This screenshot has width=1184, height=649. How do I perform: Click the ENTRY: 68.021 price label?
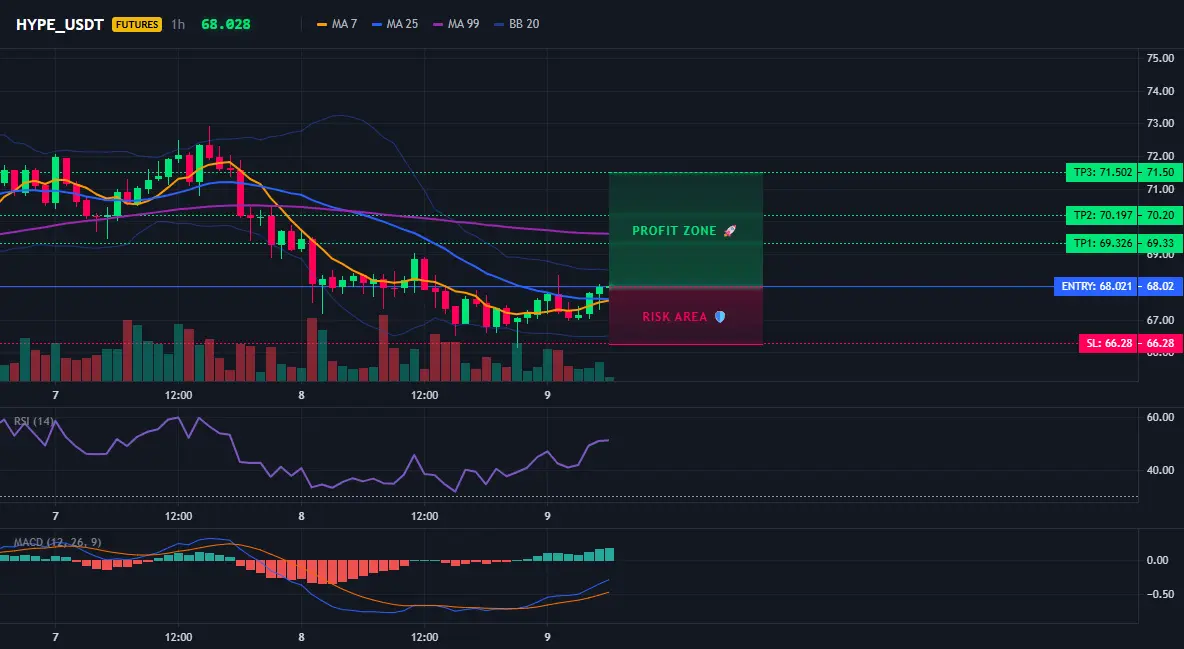(x=1098, y=286)
